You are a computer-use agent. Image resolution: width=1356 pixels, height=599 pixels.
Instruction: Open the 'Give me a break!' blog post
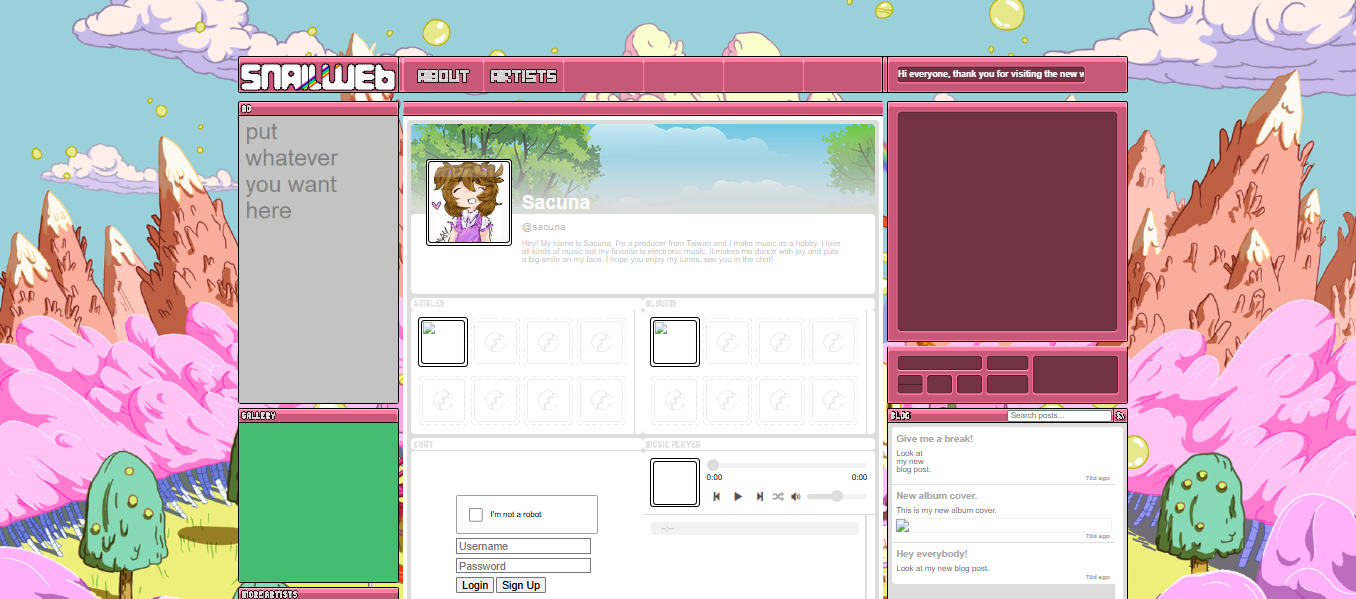coord(934,439)
